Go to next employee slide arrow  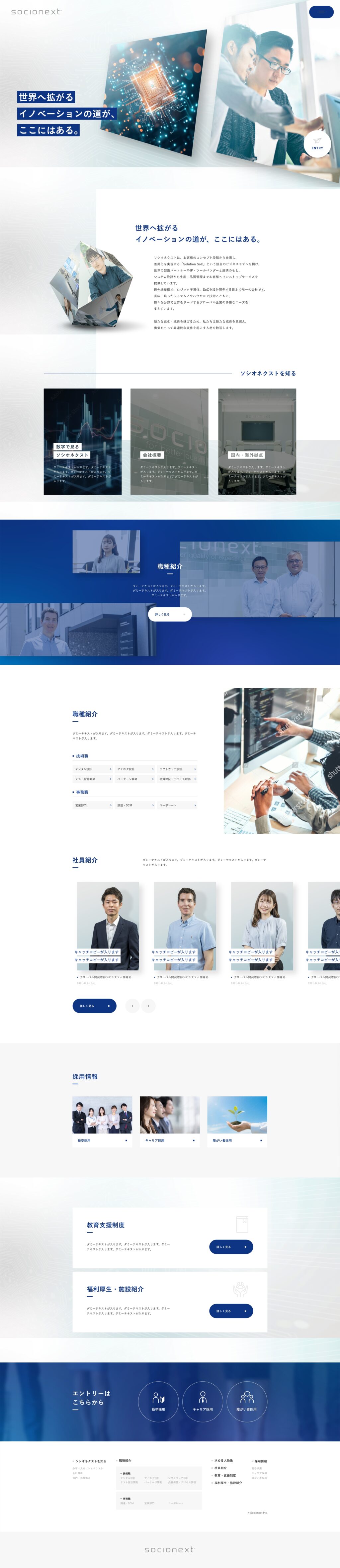(x=148, y=1006)
